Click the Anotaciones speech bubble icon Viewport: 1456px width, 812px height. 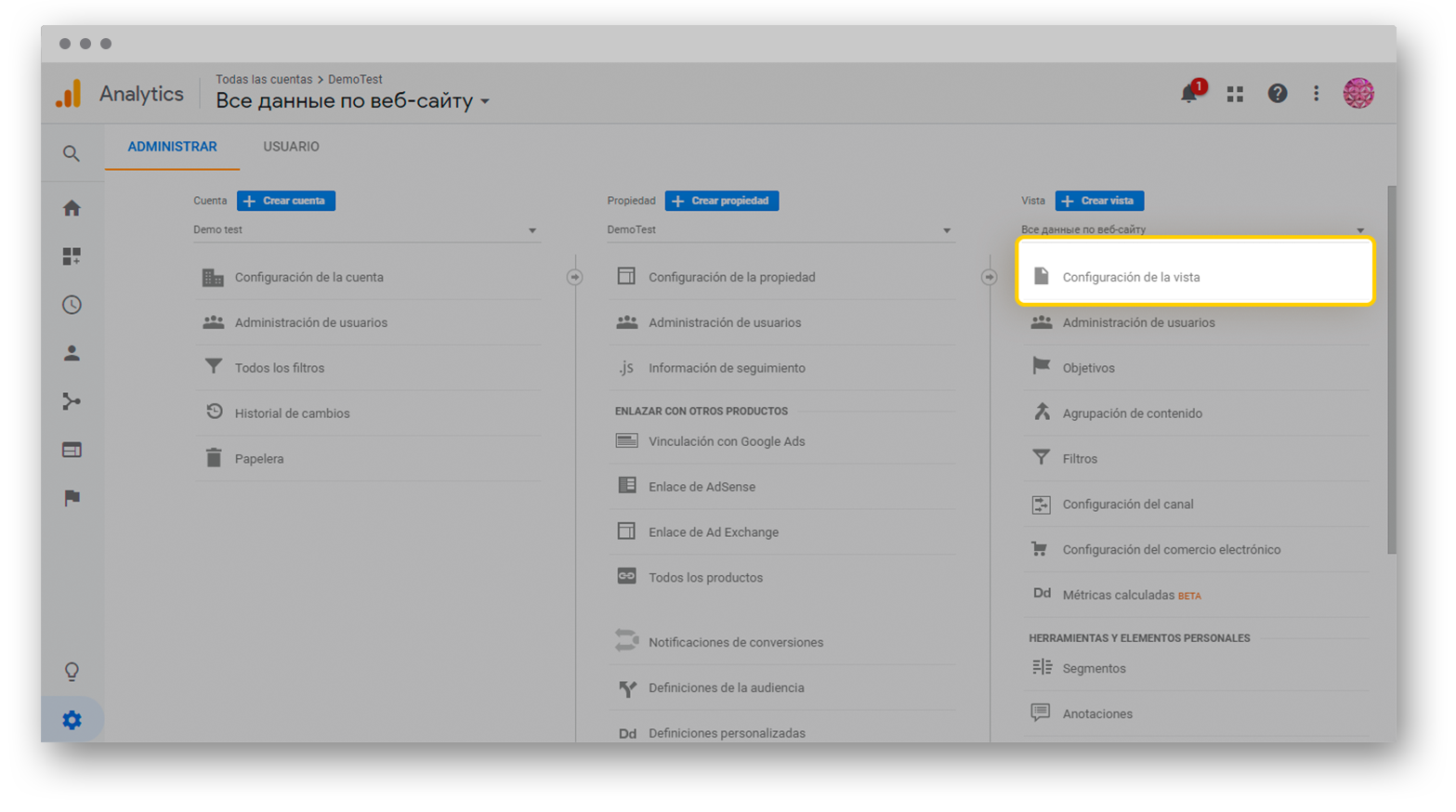pos(1041,713)
